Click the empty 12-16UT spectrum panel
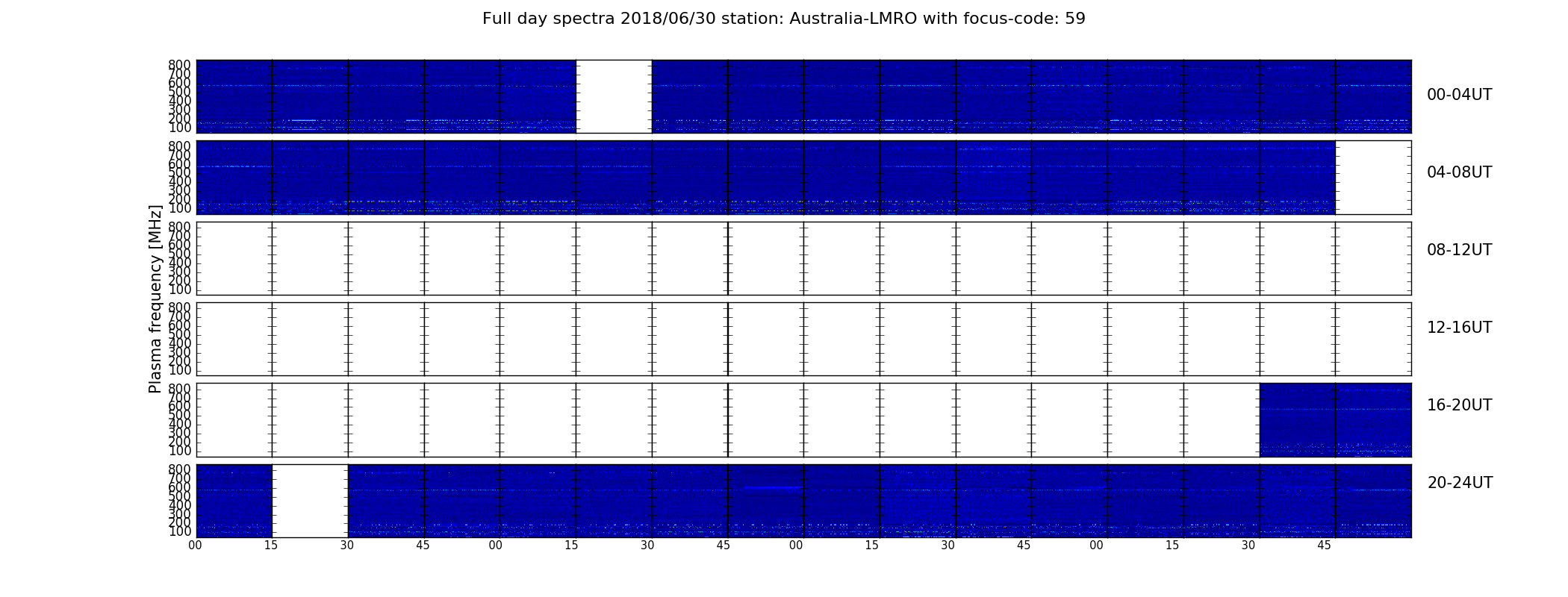This screenshot has width=1568, height=597. tap(803, 339)
